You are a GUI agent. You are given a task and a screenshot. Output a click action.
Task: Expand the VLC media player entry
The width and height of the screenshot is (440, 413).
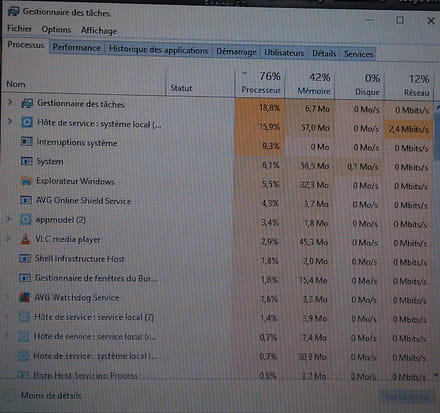(x=8, y=238)
